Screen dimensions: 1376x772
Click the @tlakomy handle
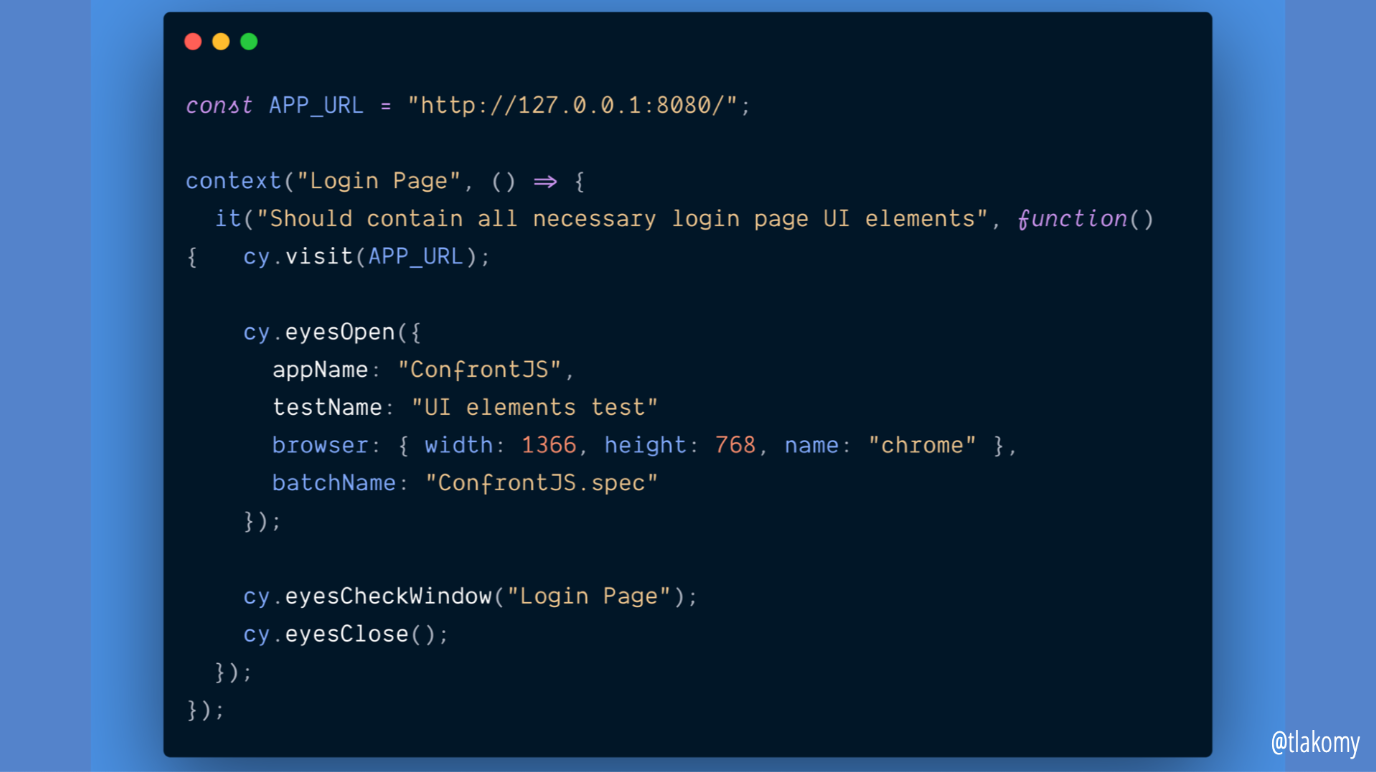[x=1315, y=743]
